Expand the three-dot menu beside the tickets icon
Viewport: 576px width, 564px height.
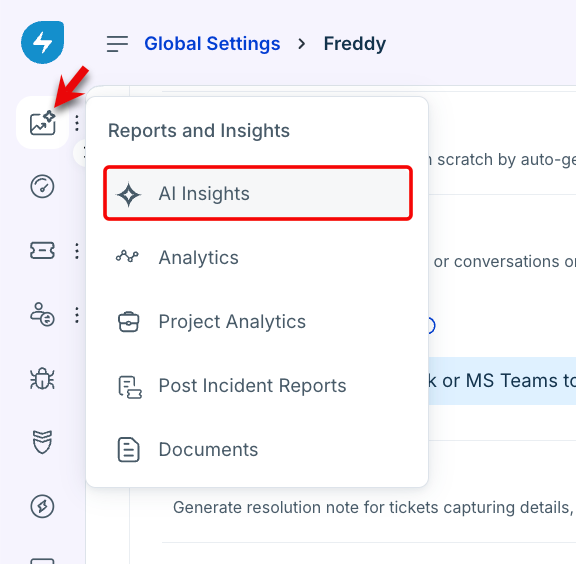click(77, 251)
